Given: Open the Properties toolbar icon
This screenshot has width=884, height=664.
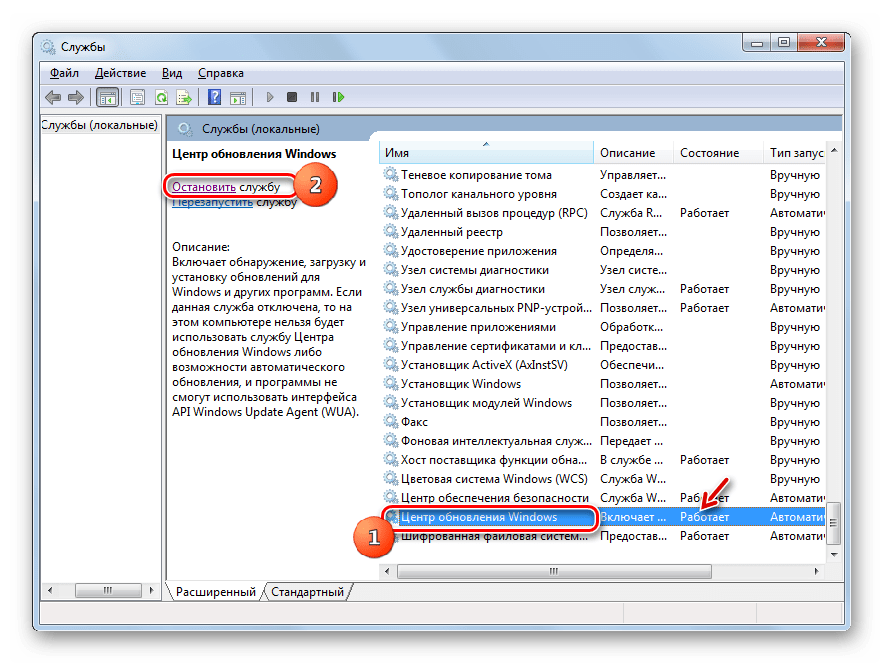Looking at the screenshot, I should (137, 98).
